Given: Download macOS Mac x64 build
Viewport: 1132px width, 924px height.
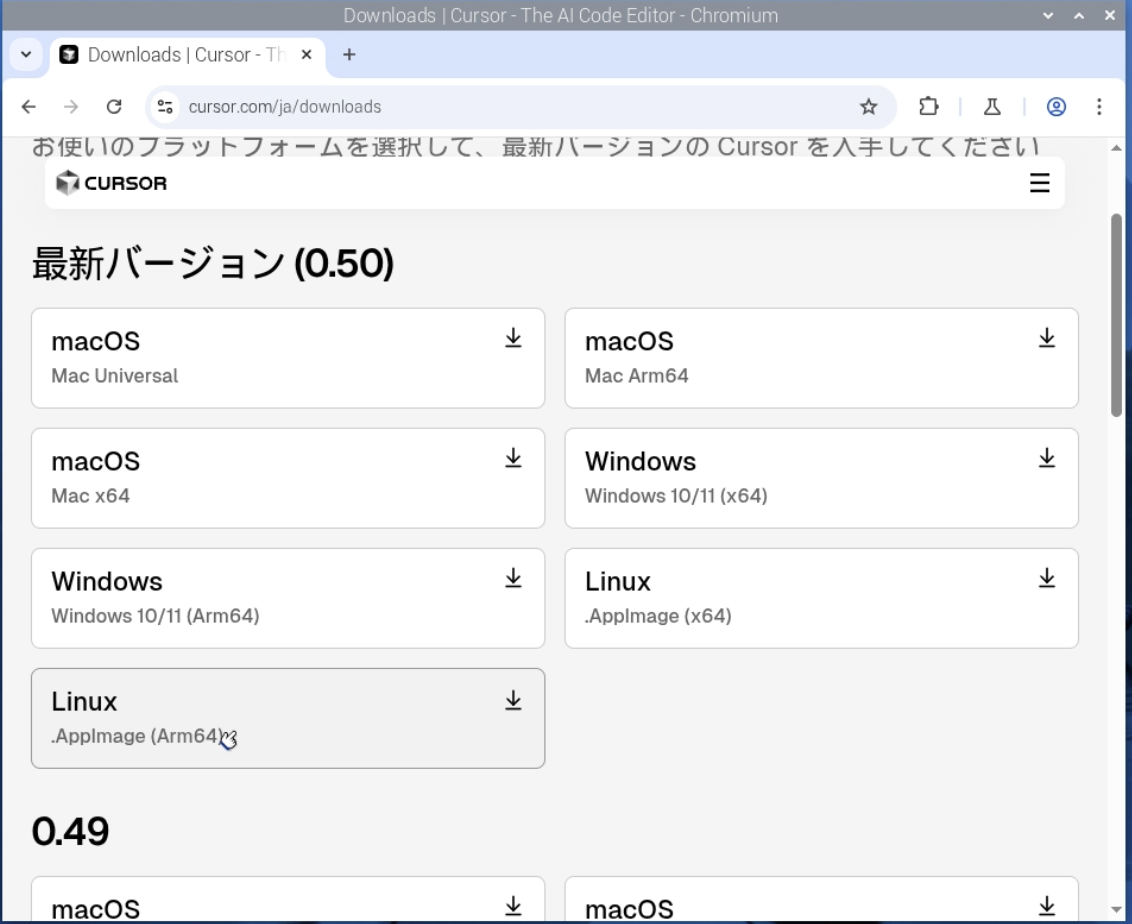Looking at the screenshot, I should [x=288, y=478].
